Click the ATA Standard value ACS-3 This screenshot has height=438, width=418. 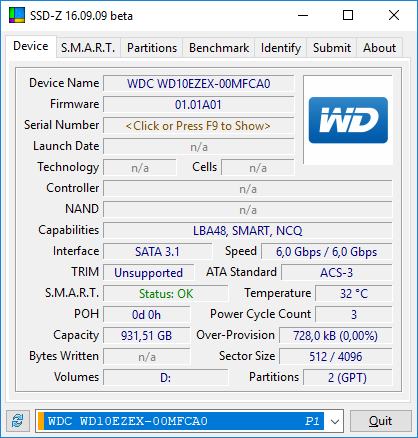[x=337, y=273]
